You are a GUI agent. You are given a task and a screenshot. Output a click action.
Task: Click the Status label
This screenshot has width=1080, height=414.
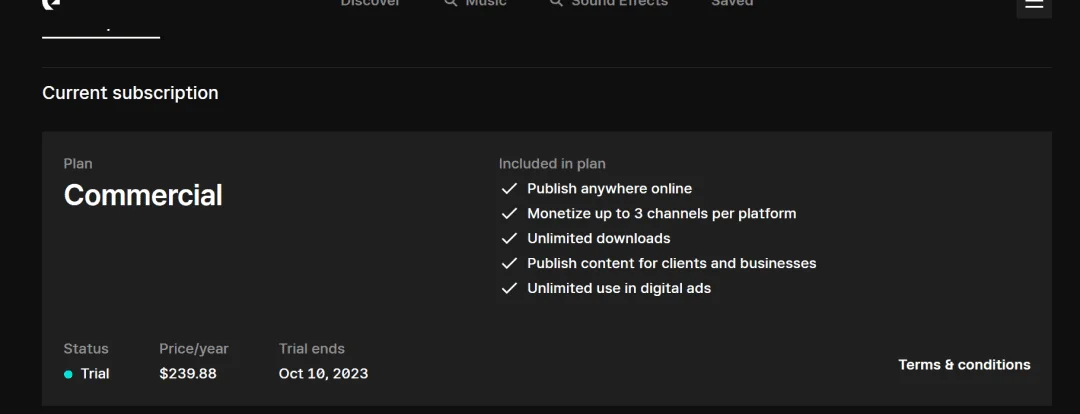[x=86, y=349]
